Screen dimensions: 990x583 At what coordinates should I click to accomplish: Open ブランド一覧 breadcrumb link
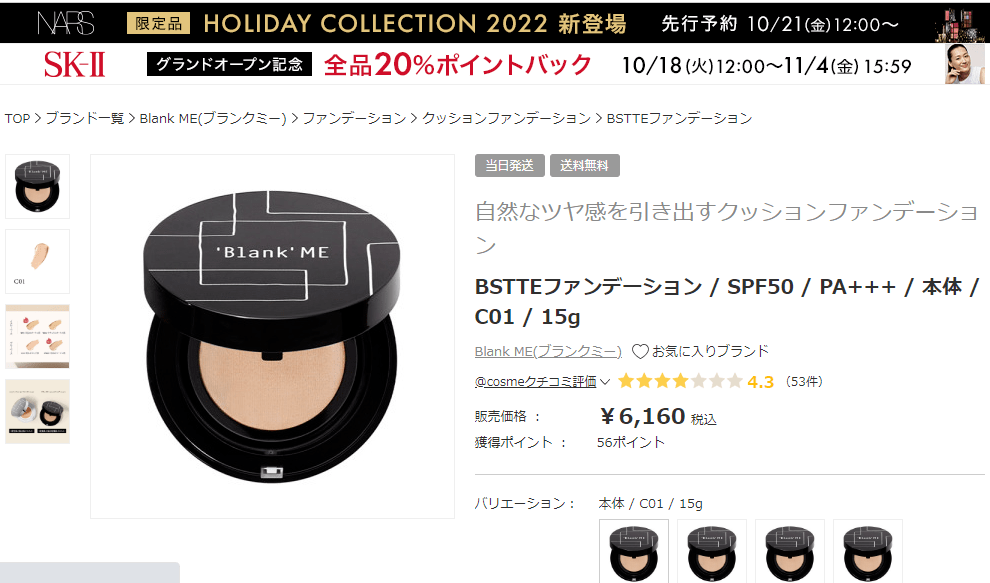(85, 119)
